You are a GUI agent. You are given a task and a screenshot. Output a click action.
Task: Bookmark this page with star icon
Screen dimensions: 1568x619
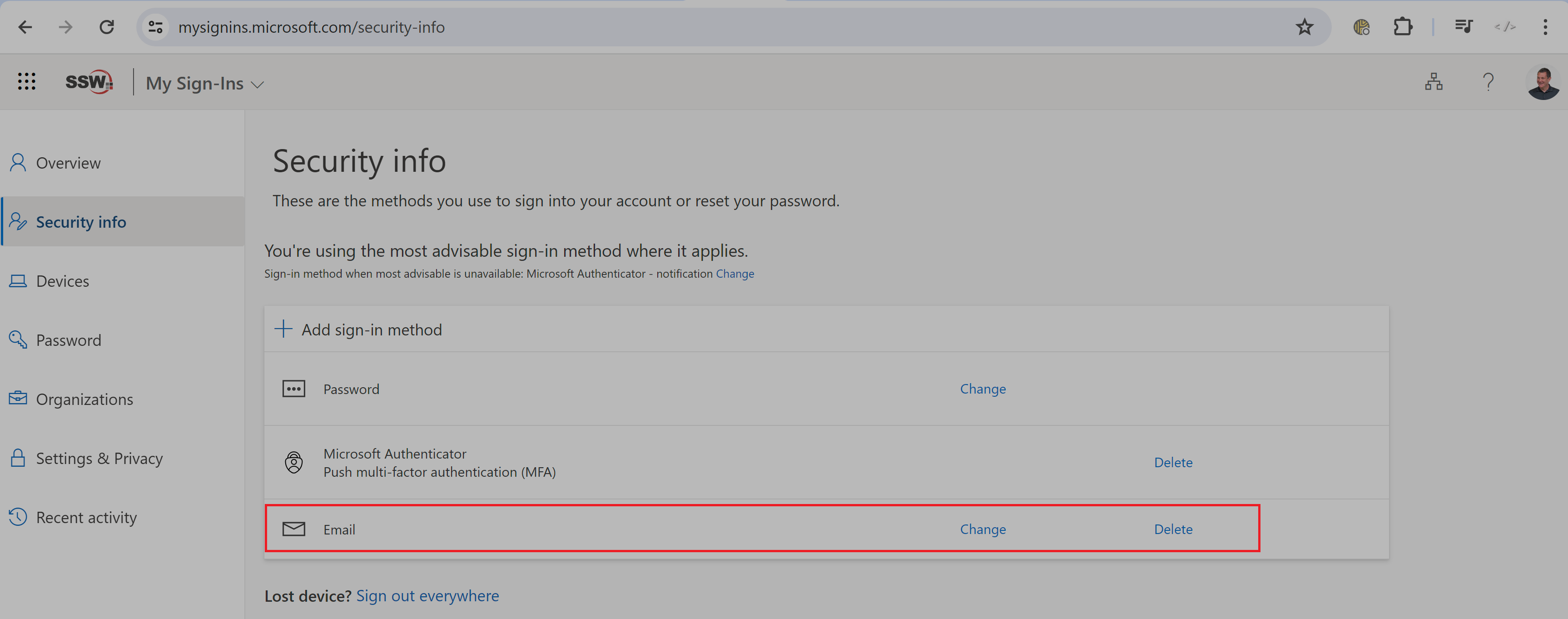1304,27
